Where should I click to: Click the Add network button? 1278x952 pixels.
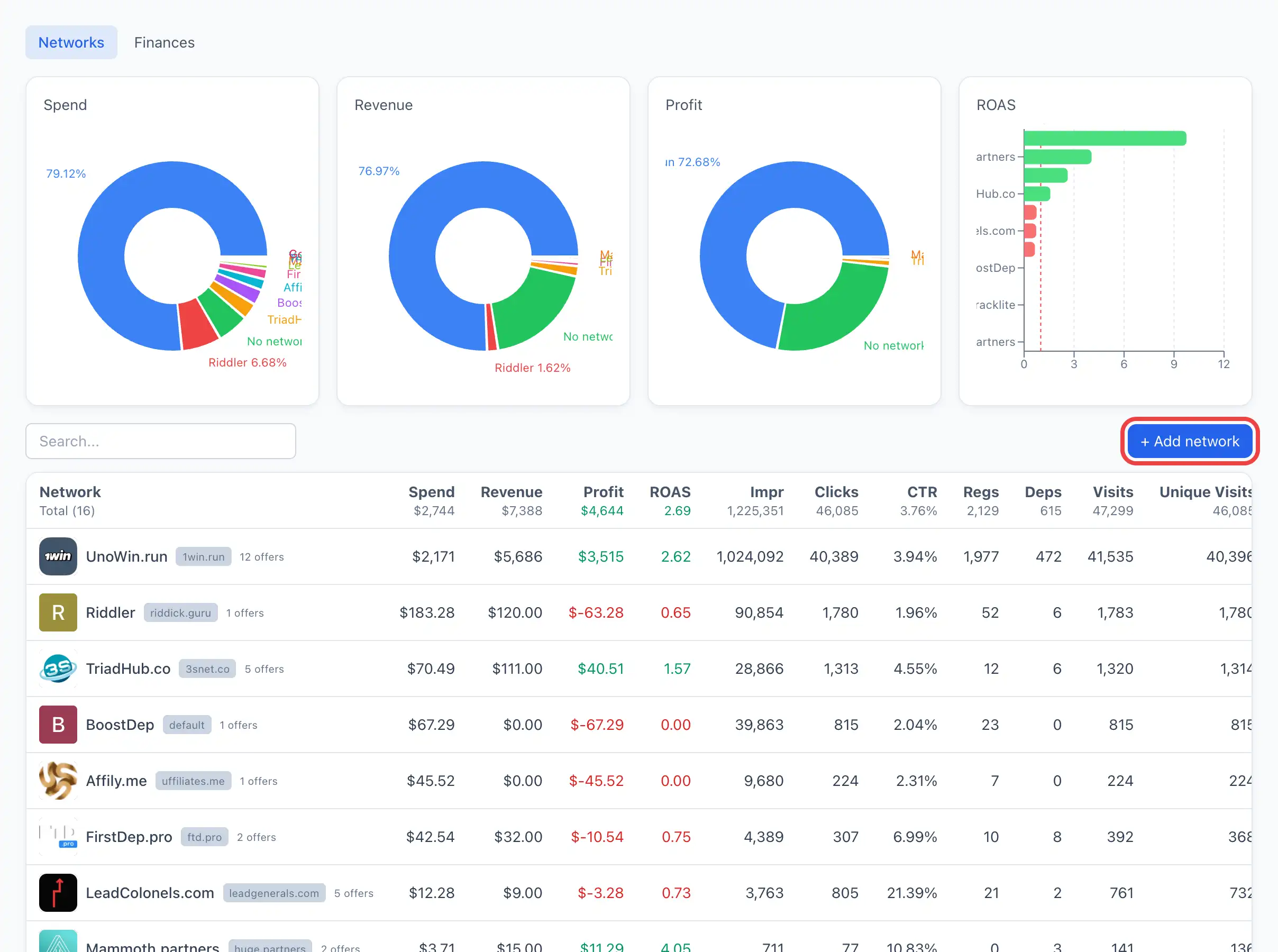[x=1189, y=442]
